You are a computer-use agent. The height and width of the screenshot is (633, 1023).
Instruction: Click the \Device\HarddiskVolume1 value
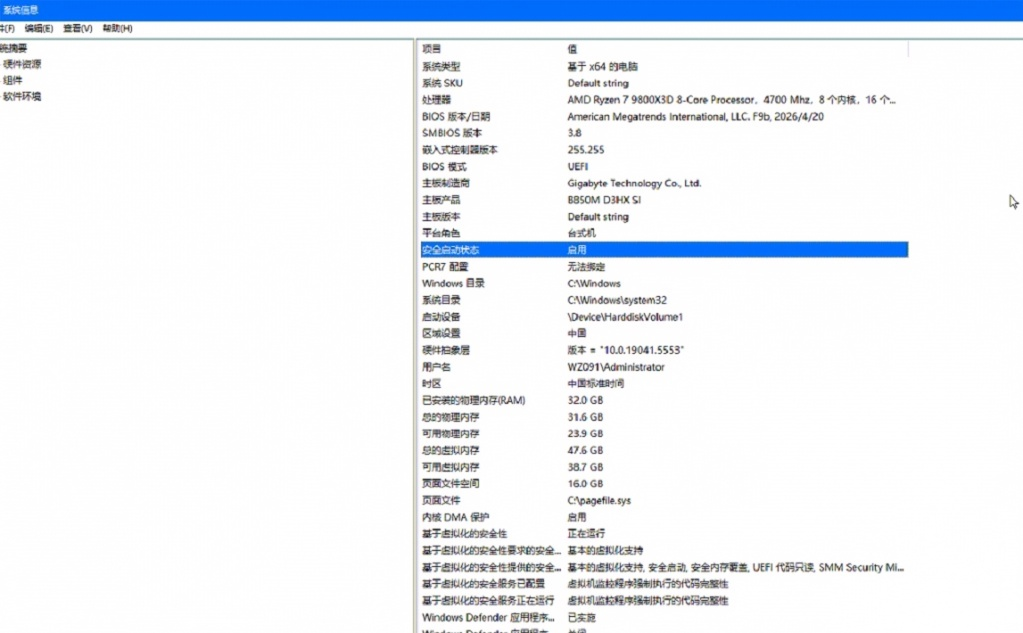(625, 317)
